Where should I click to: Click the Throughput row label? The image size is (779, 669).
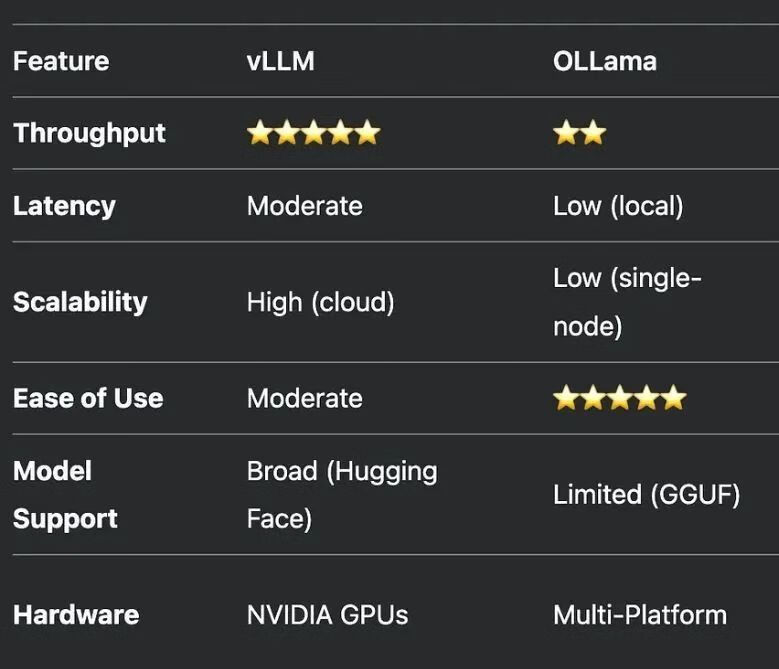tap(89, 134)
